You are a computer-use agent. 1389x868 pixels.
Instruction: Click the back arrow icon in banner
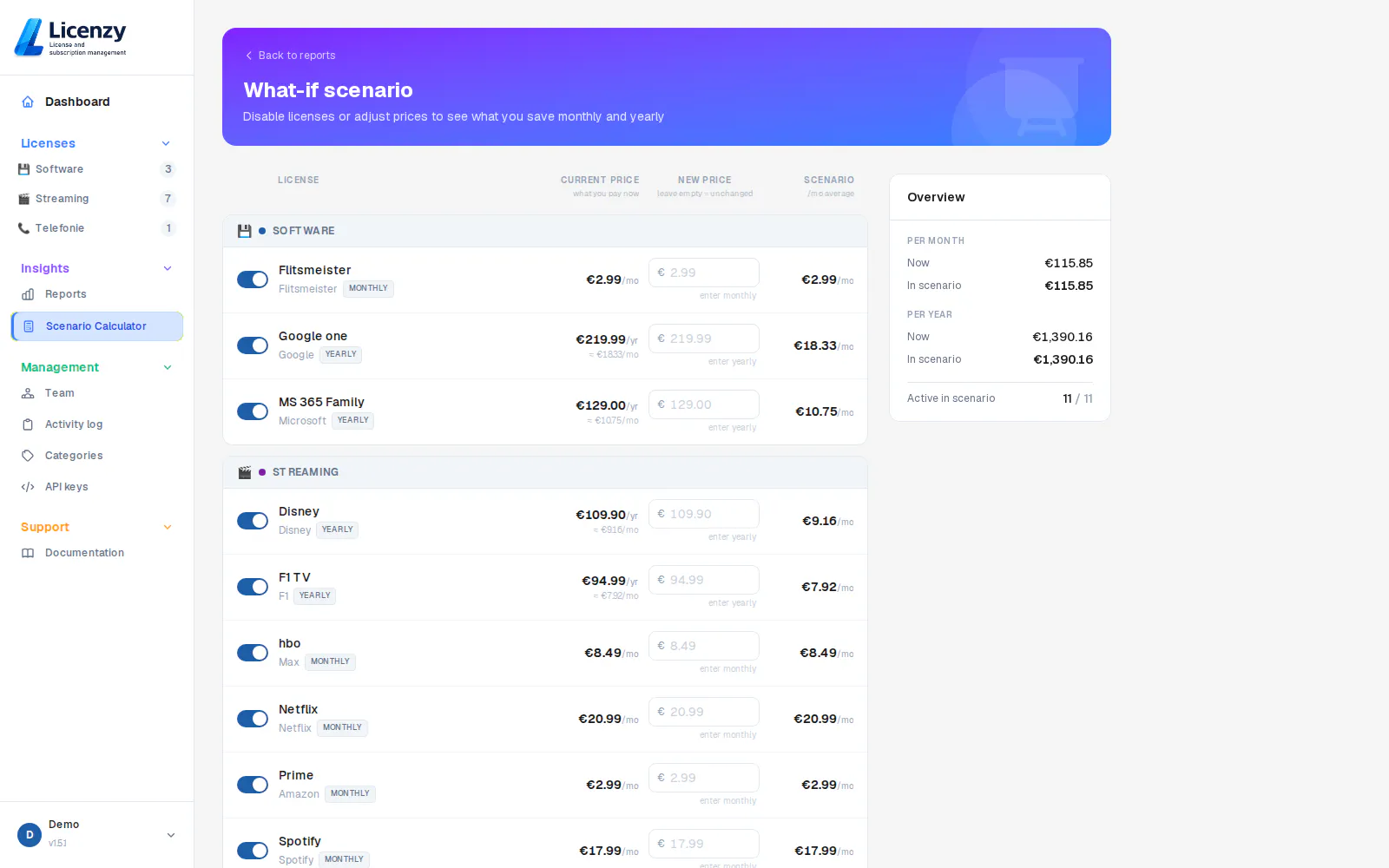(x=249, y=56)
